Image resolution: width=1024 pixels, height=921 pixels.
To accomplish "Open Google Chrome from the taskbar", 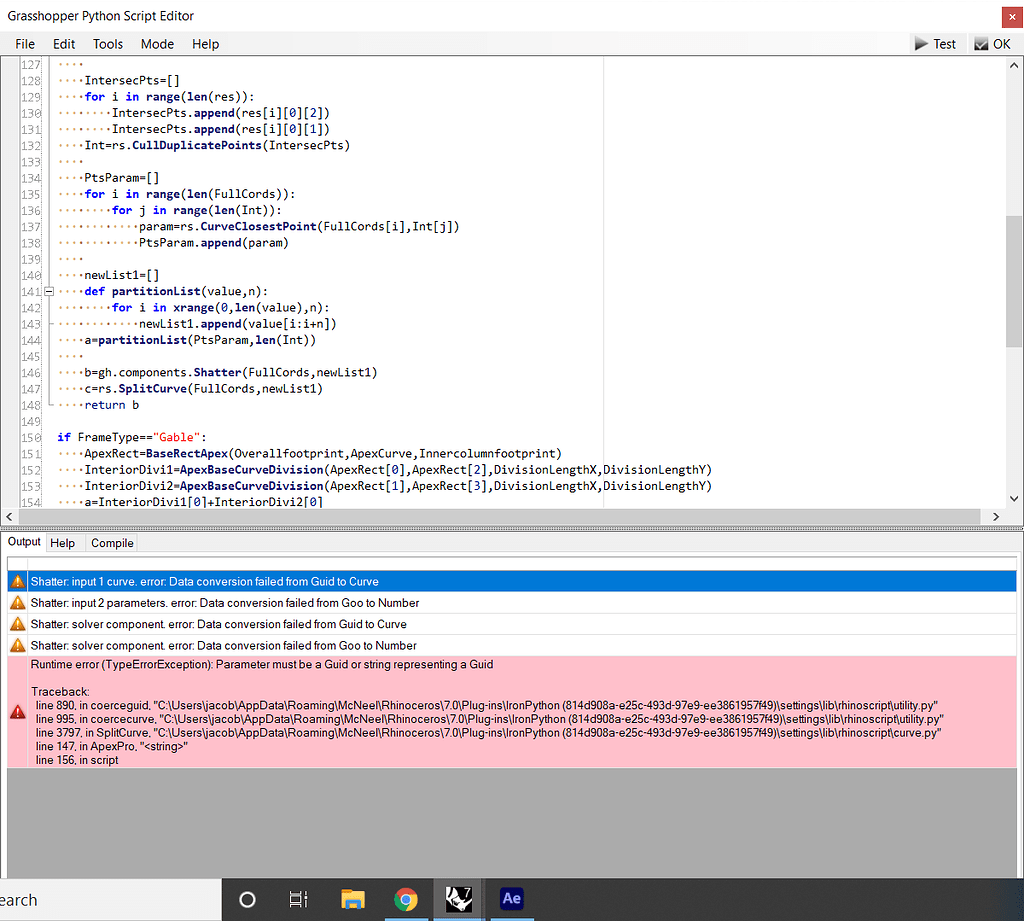I will point(405,898).
